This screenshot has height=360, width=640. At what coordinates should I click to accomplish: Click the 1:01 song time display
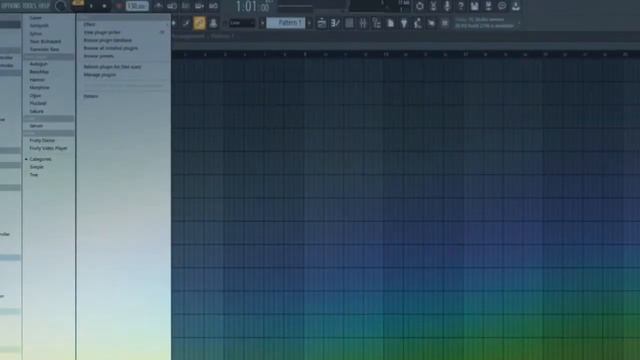tap(252, 7)
